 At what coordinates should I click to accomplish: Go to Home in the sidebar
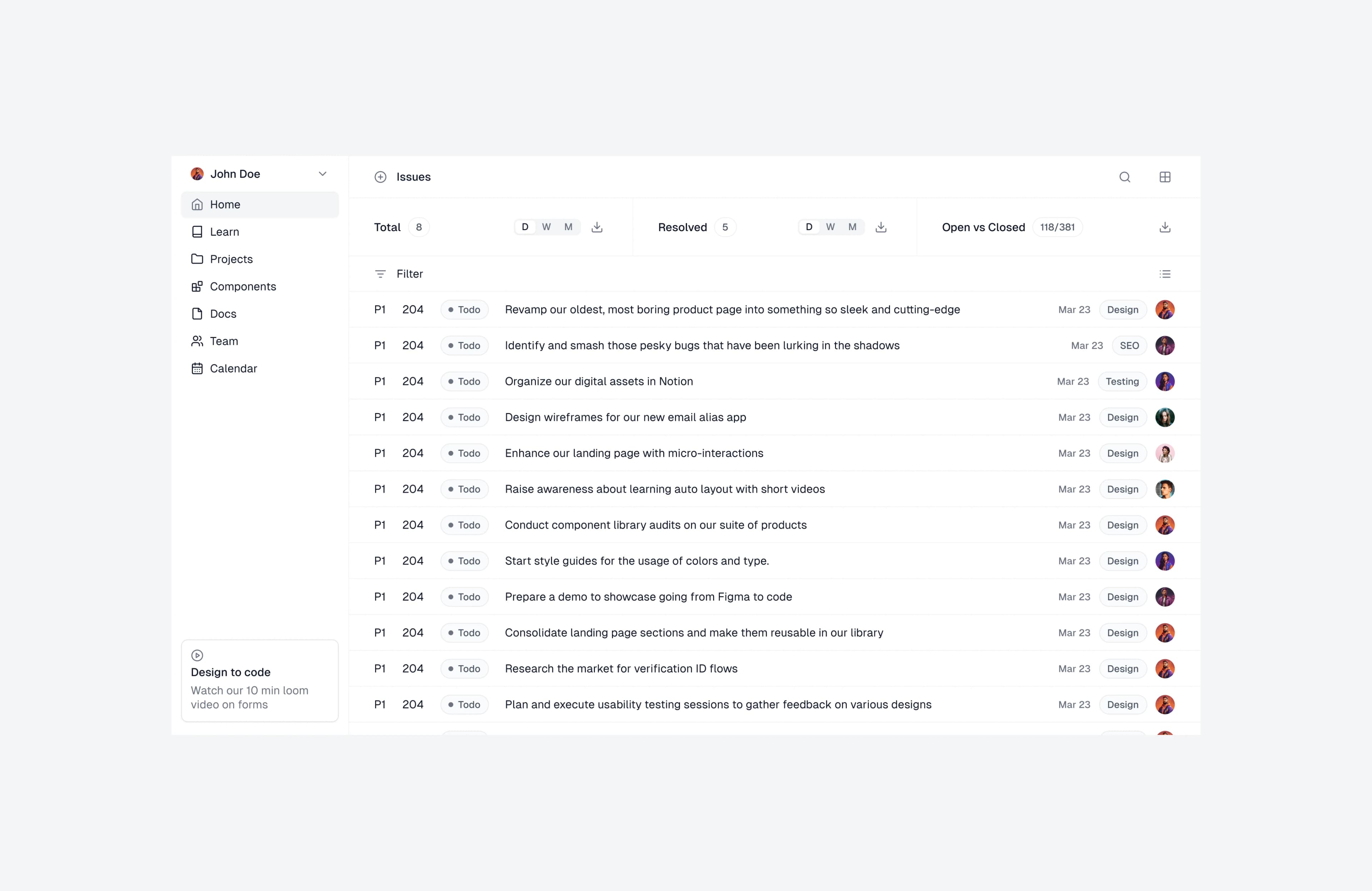pyautogui.click(x=260, y=205)
